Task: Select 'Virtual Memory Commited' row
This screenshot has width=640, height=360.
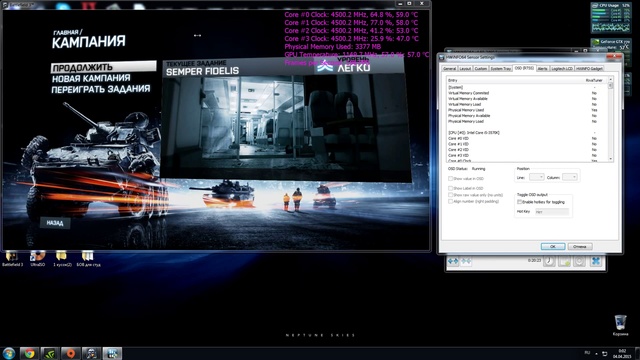Action: tap(529, 93)
